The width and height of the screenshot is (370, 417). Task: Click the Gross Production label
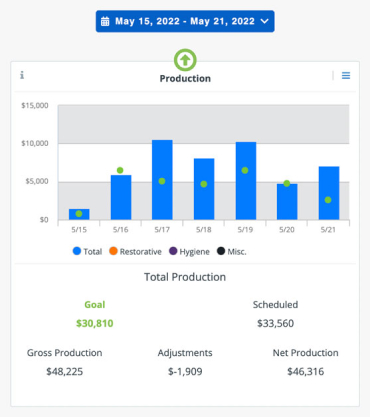click(x=65, y=353)
